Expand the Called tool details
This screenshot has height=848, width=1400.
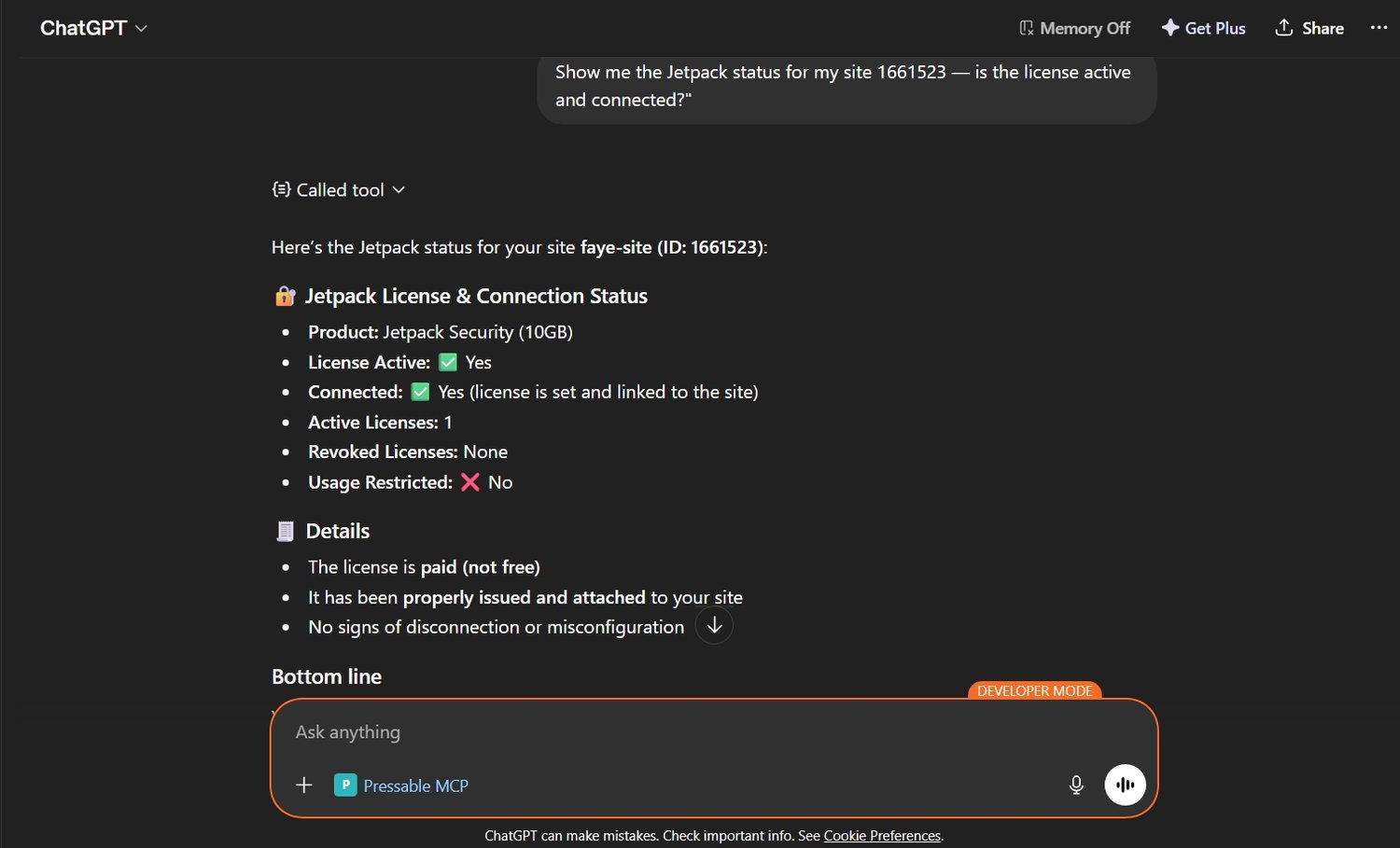[339, 189]
